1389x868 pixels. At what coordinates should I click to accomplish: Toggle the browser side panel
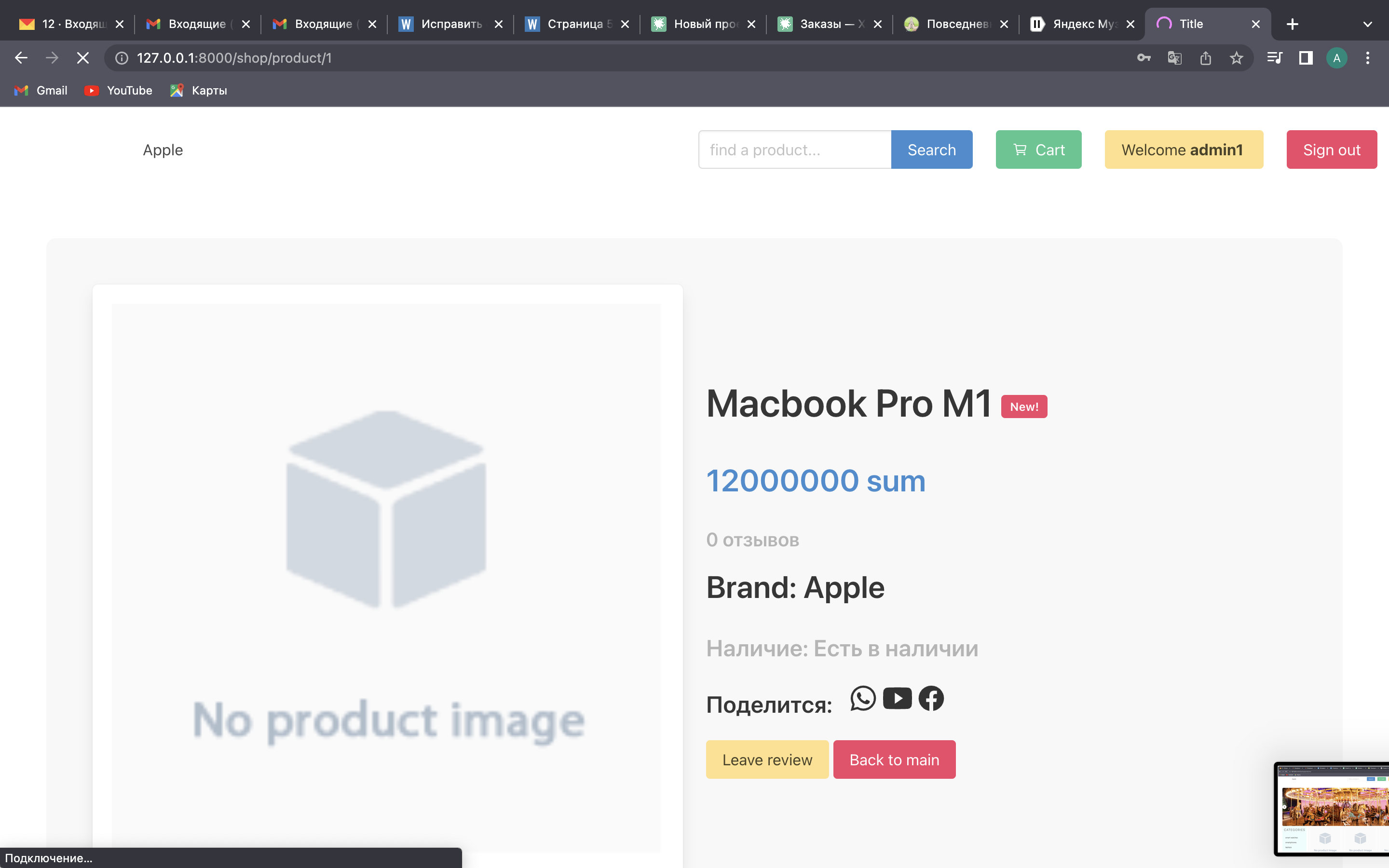pyautogui.click(x=1306, y=58)
